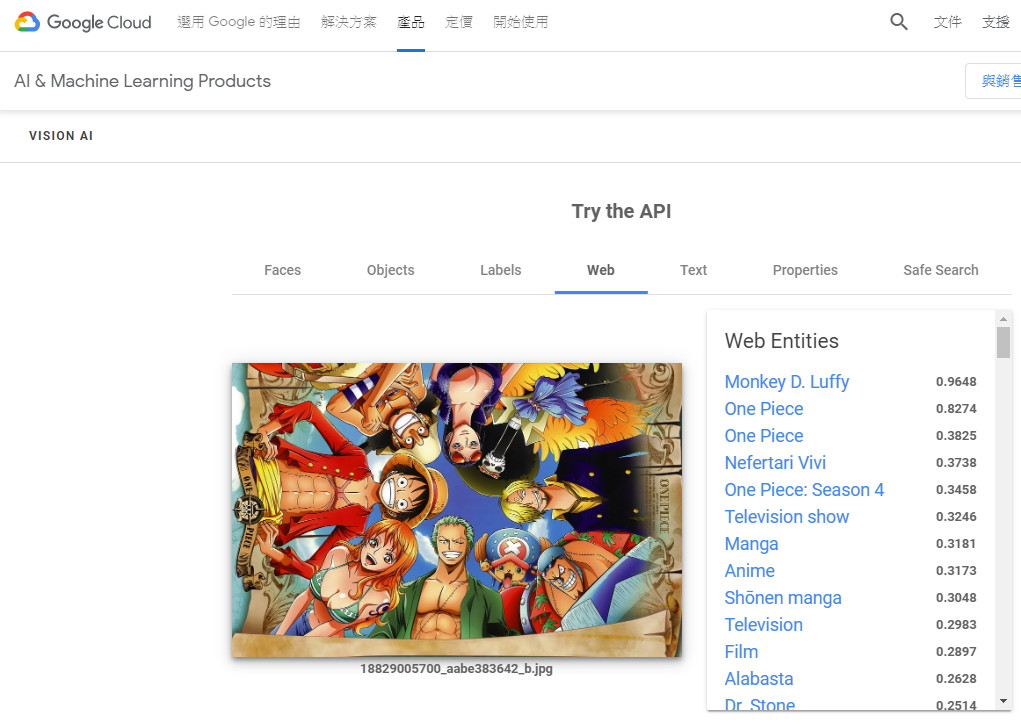Open the One Piece link scored 0.8274
The width and height of the screenshot is (1021, 728).
[x=764, y=409]
